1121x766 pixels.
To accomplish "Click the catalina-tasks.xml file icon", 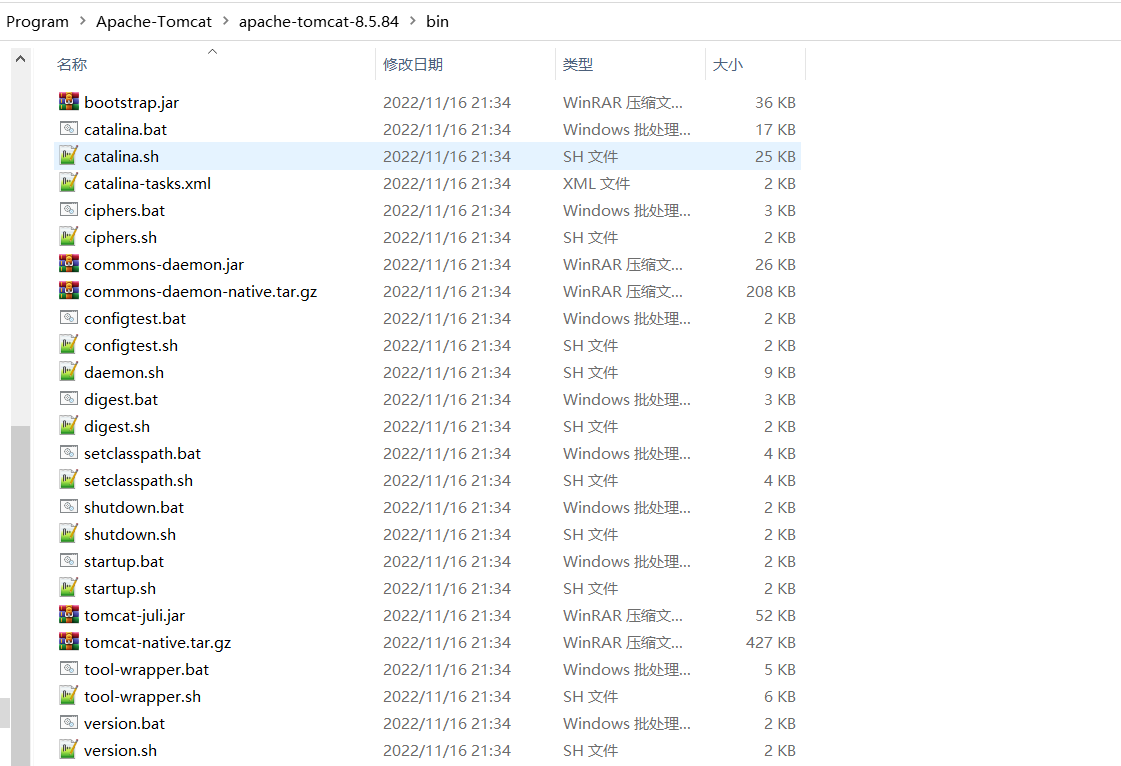I will tap(69, 183).
